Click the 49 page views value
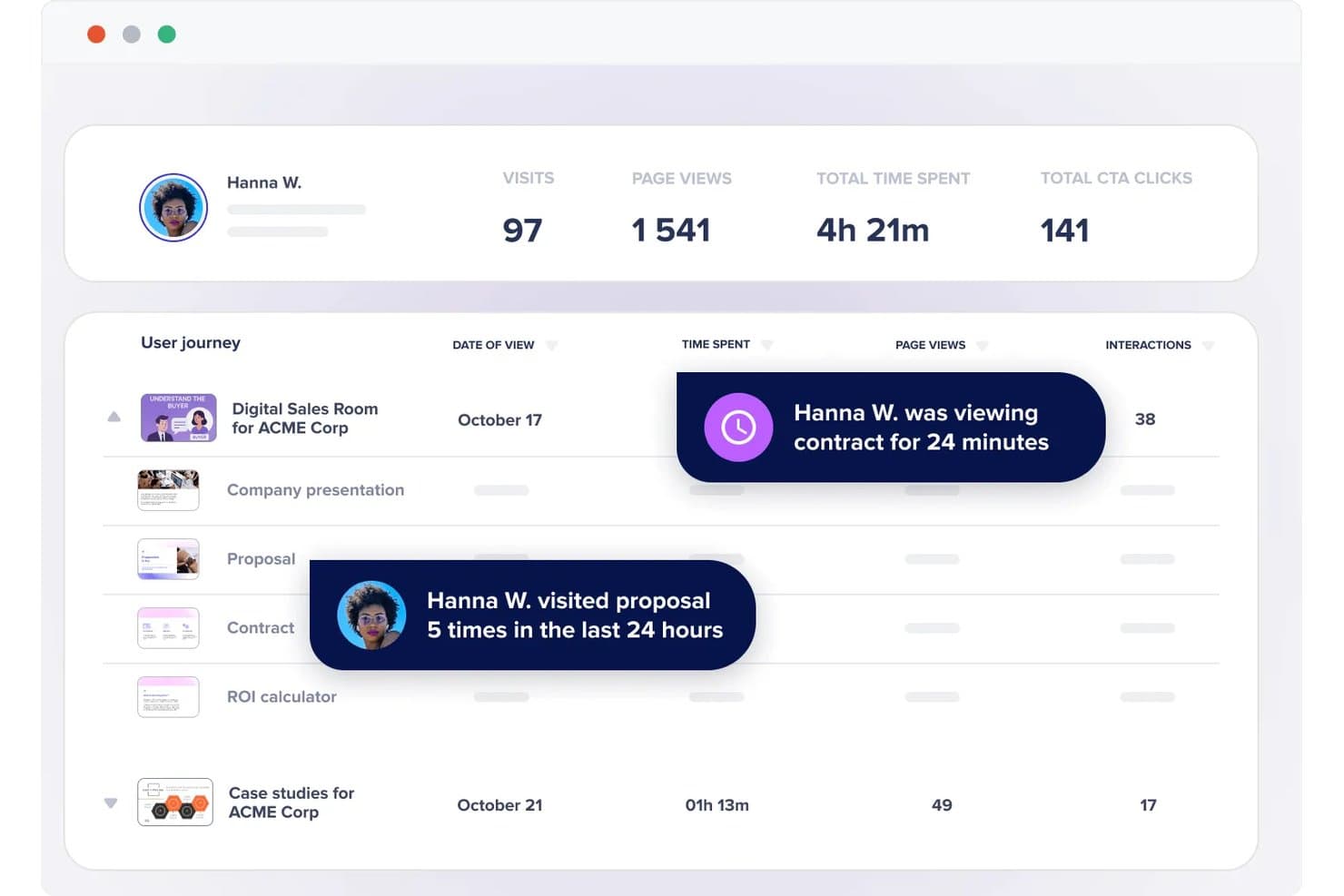This screenshot has width=1344, height=896. click(x=942, y=805)
